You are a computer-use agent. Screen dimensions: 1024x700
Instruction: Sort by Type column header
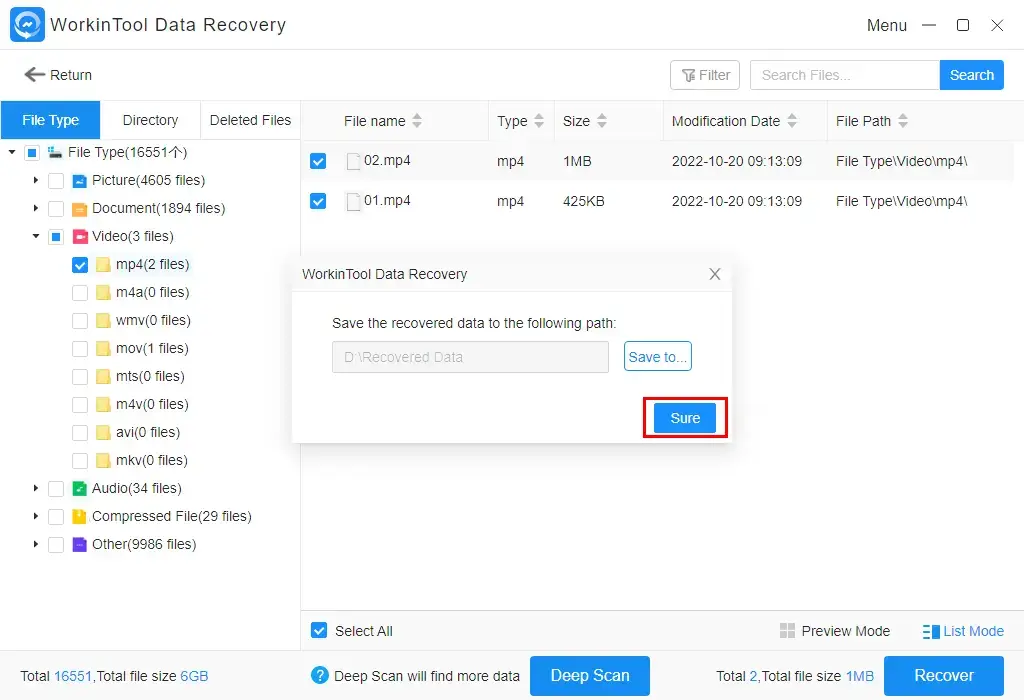point(520,121)
